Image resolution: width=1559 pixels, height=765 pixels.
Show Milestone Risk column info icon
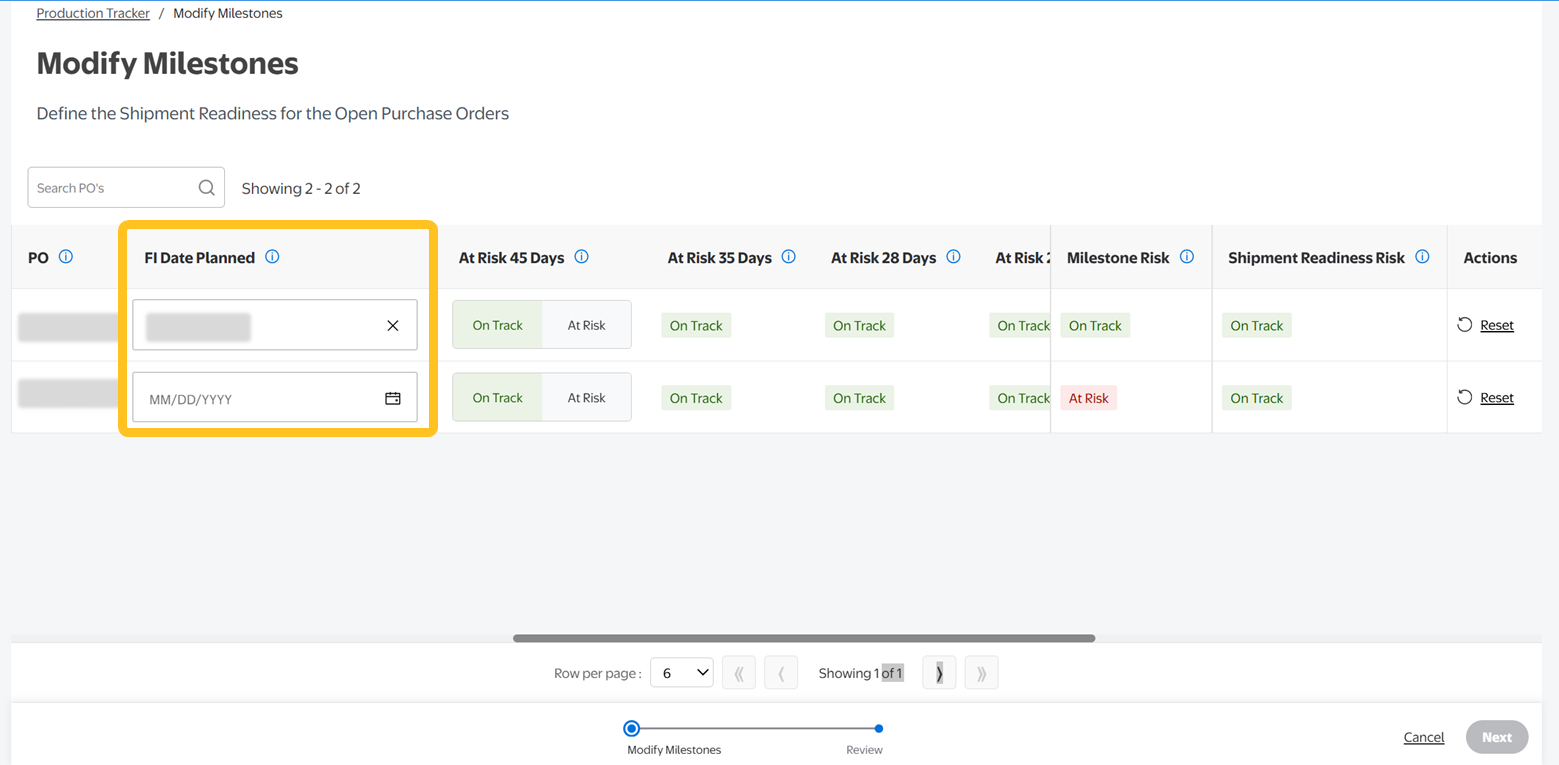point(1186,257)
